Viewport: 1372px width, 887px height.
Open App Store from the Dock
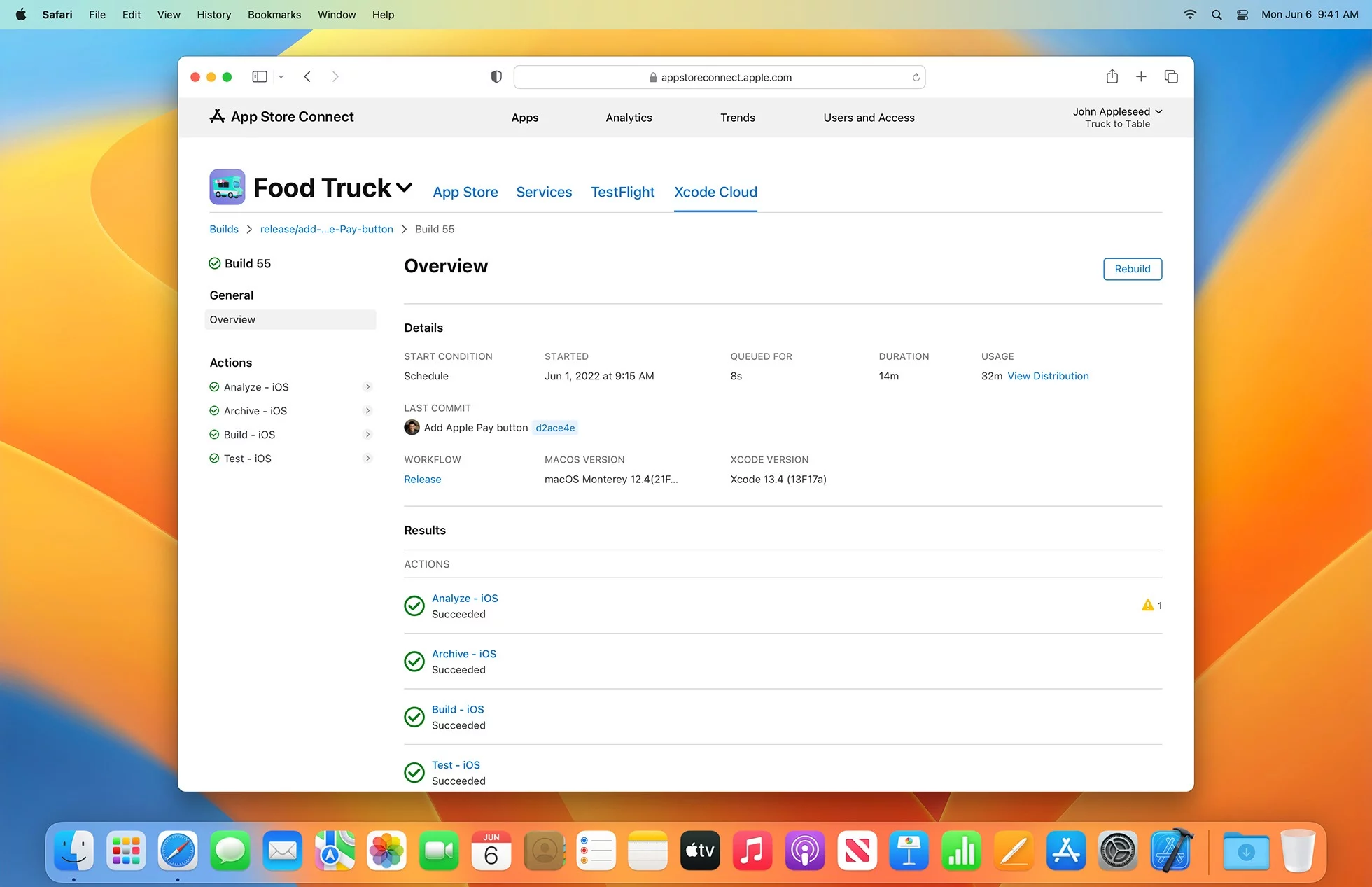point(1066,851)
